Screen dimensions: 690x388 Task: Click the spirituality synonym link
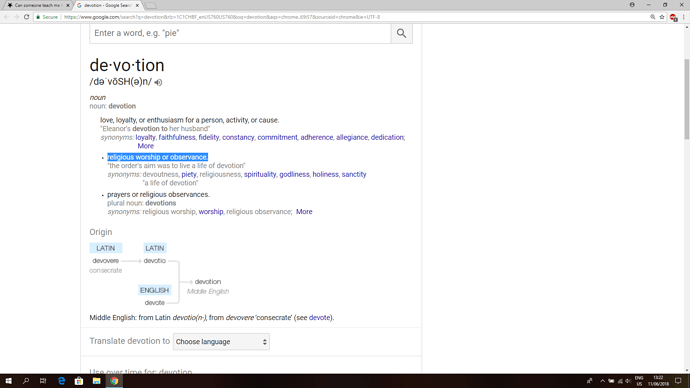(260, 174)
